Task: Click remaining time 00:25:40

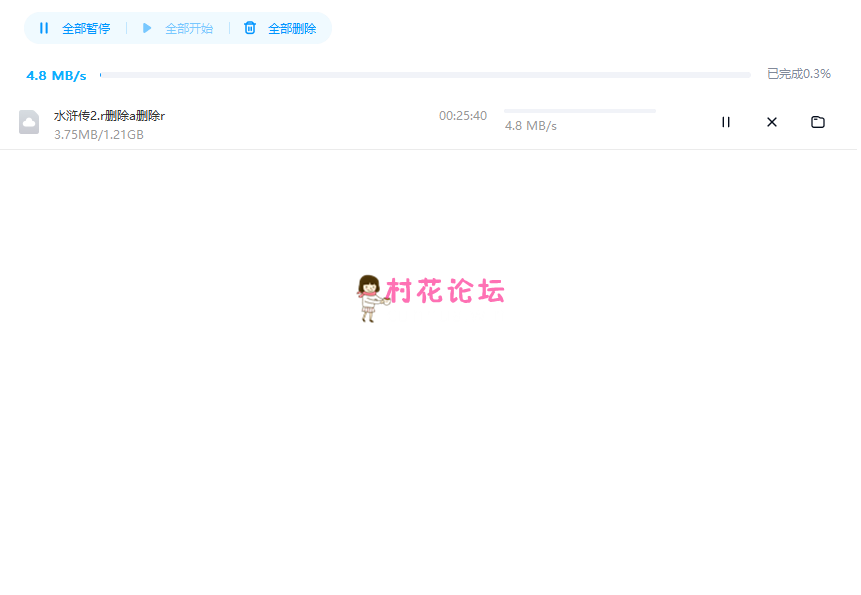Action: tap(463, 116)
